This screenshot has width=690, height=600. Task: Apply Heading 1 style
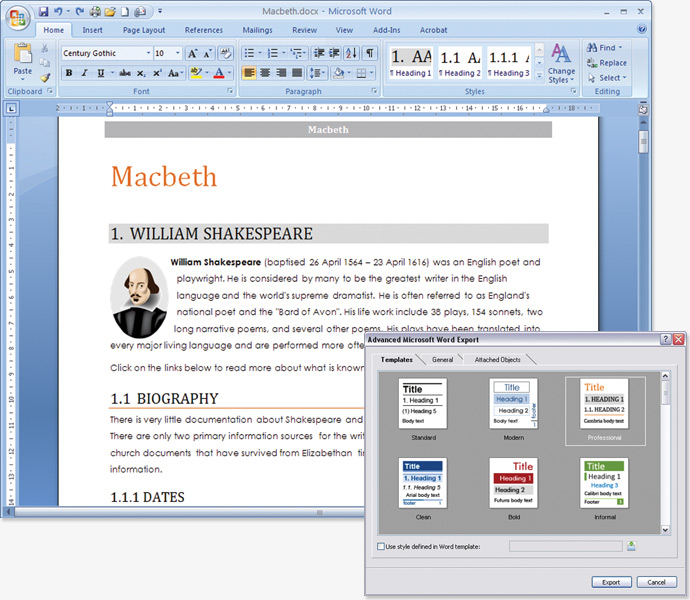pyautogui.click(x=411, y=63)
